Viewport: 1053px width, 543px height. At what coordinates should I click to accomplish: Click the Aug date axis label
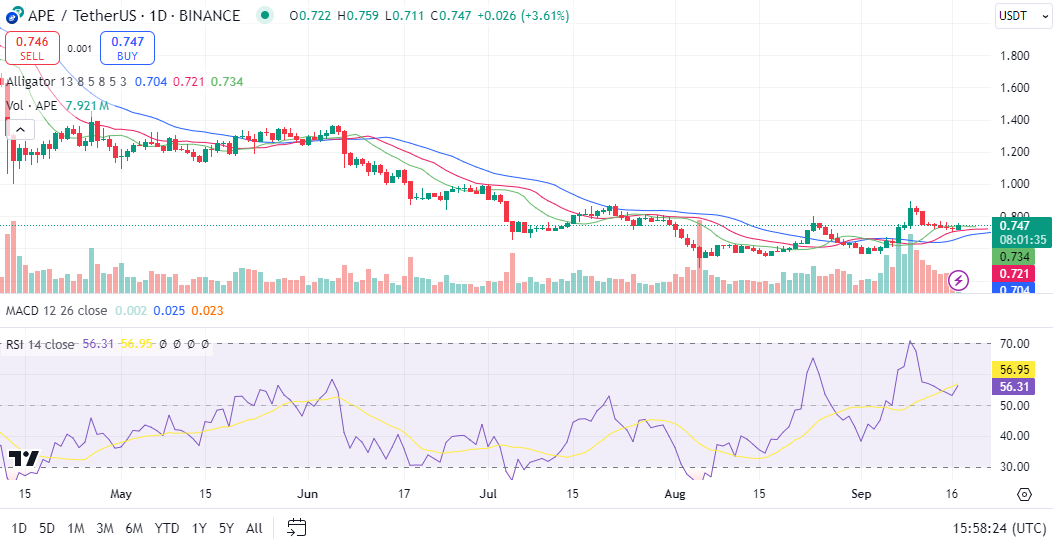pyautogui.click(x=675, y=495)
